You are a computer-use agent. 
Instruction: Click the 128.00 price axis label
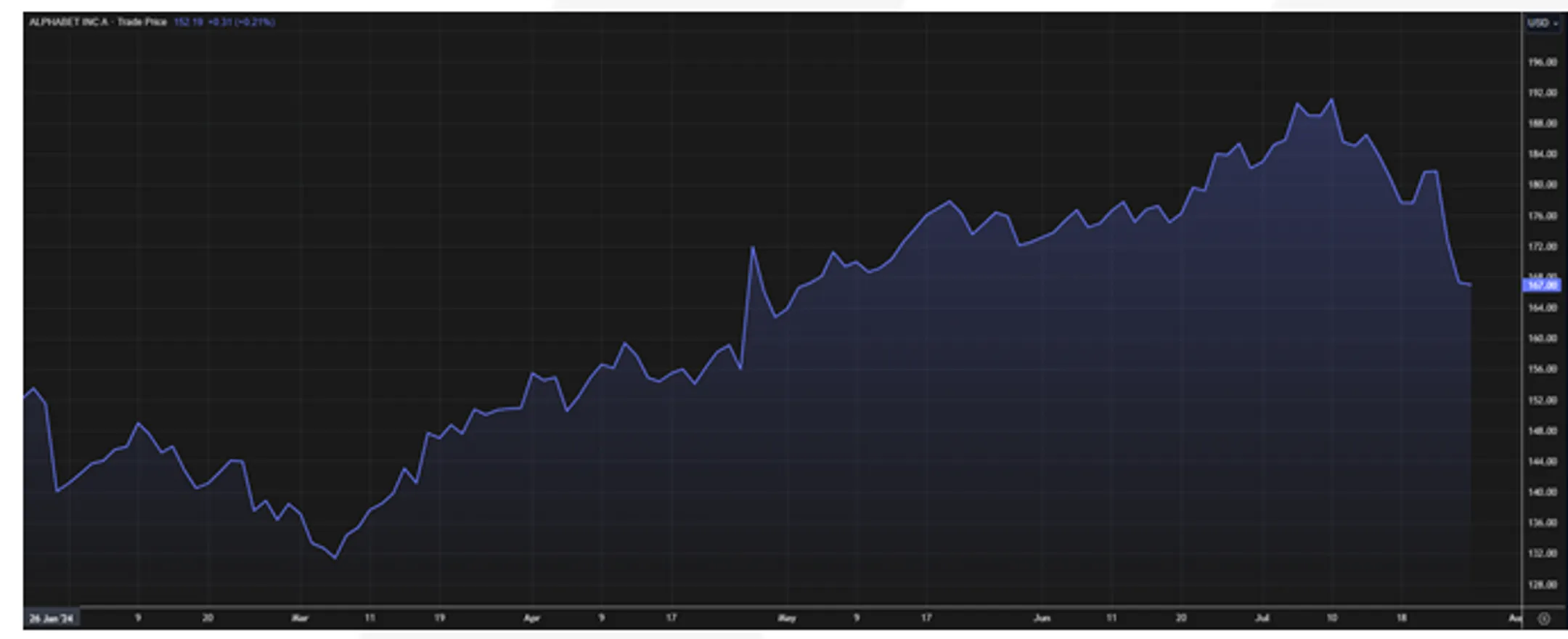1542,585
